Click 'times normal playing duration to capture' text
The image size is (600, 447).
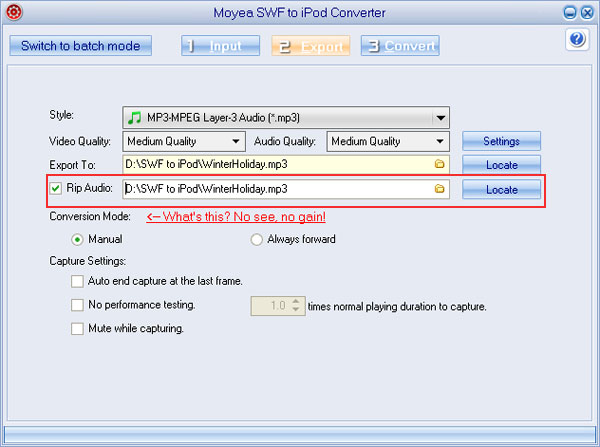tap(397, 307)
